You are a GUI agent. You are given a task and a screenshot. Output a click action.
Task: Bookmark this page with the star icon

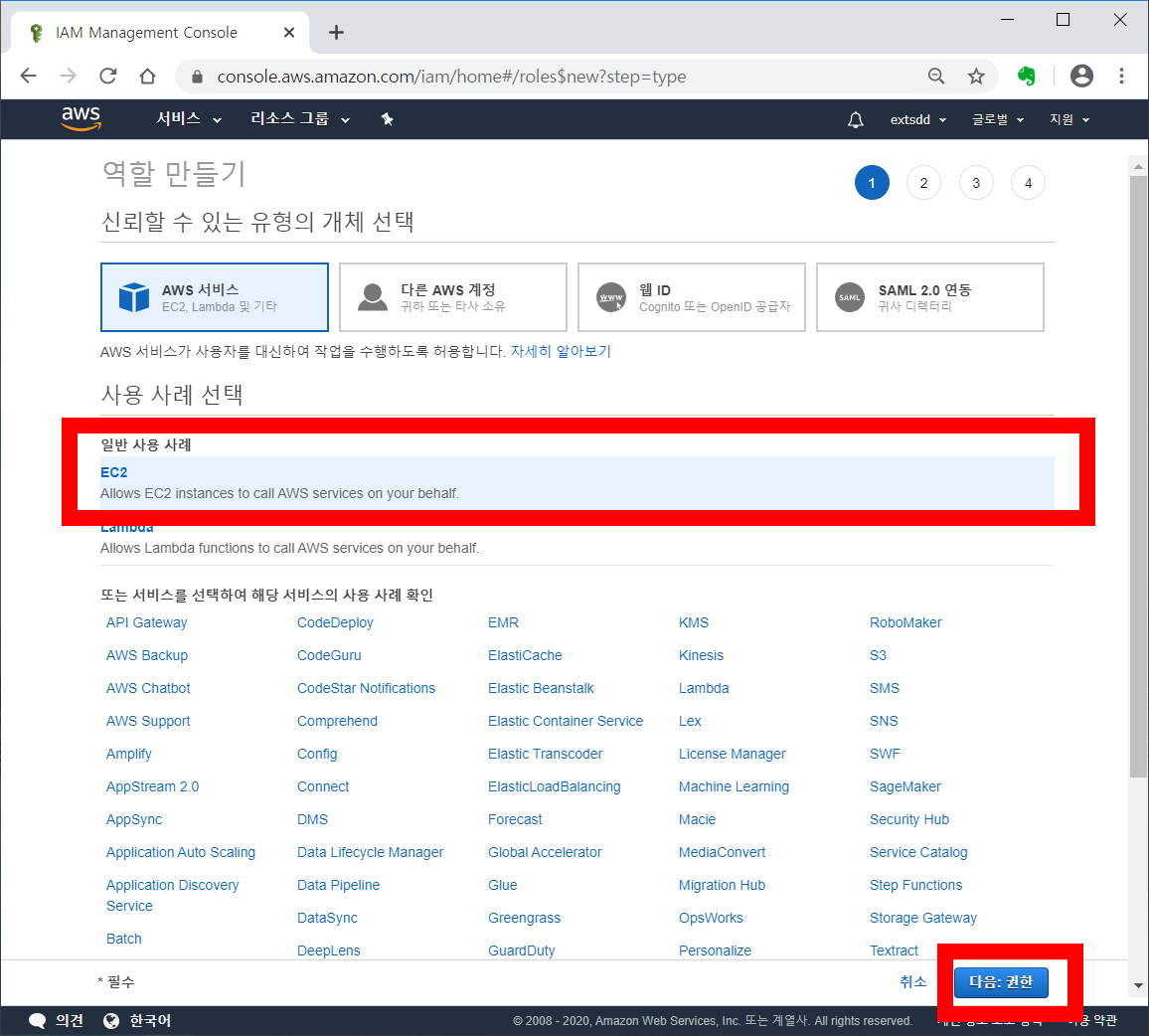pos(975,76)
